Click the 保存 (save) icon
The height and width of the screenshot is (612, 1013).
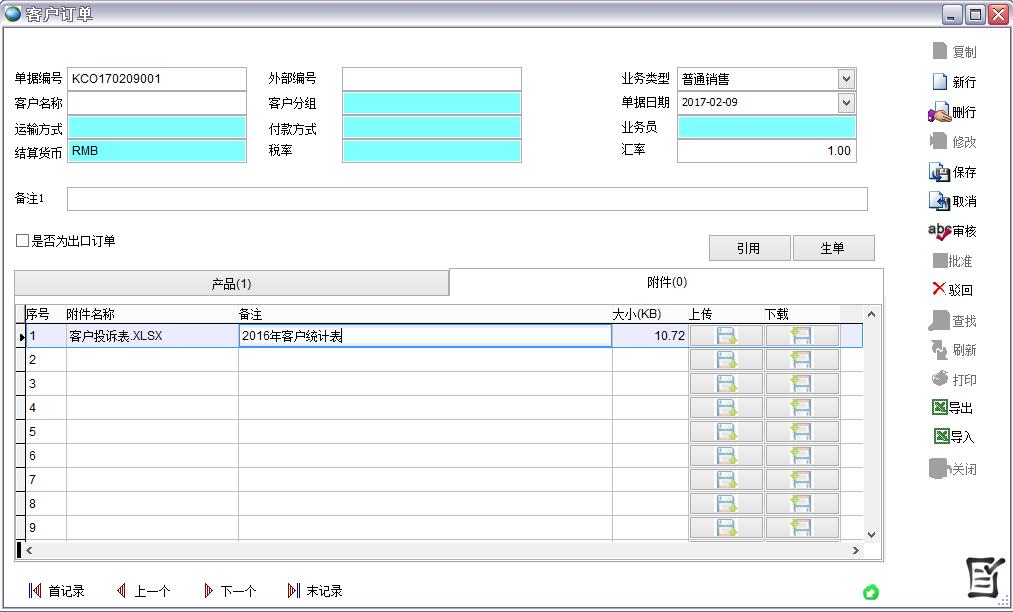click(939, 172)
